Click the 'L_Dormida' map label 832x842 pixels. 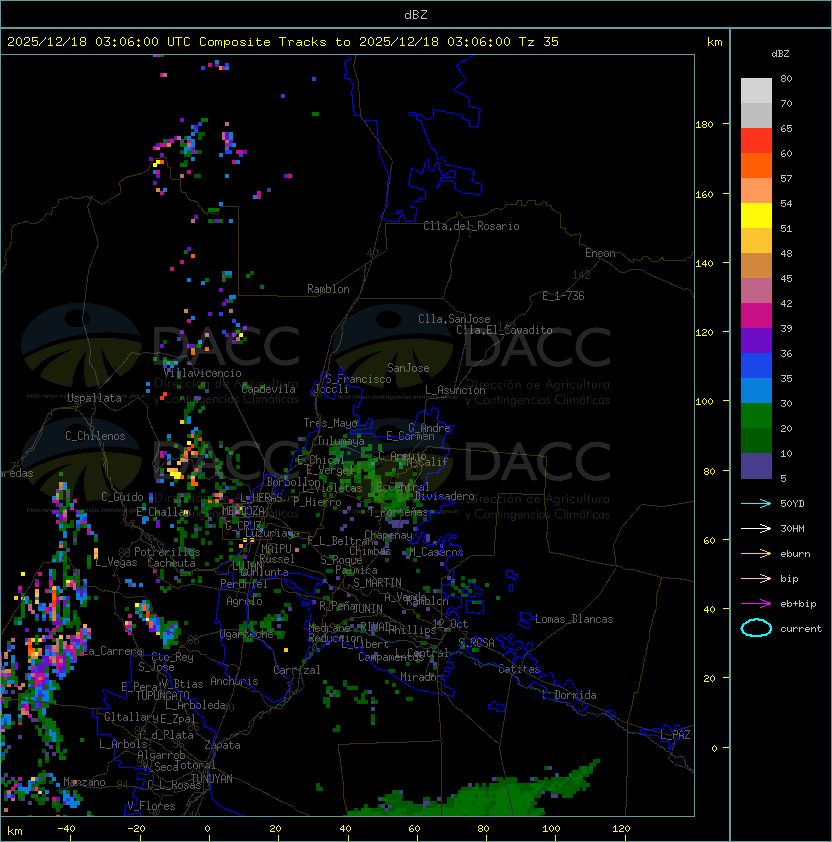[x=569, y=695]
